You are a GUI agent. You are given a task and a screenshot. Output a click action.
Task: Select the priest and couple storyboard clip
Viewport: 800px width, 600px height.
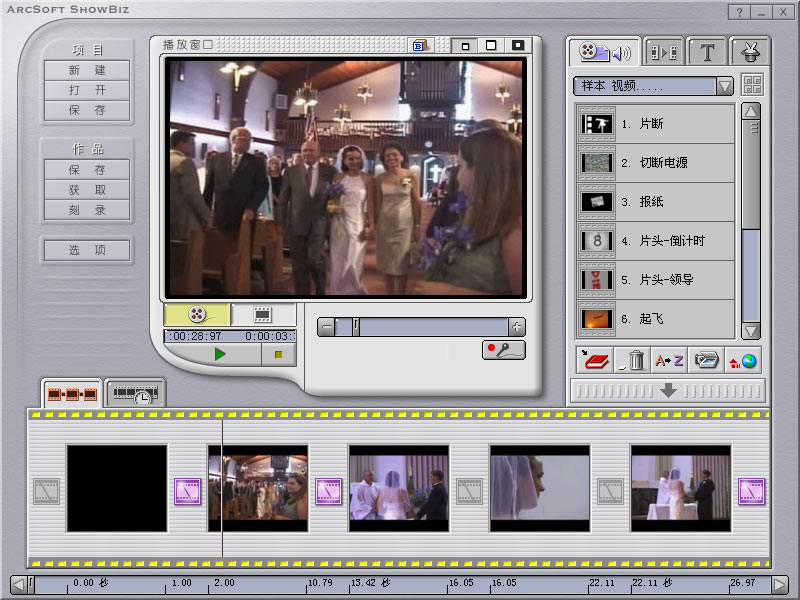(x=399, y=488)
